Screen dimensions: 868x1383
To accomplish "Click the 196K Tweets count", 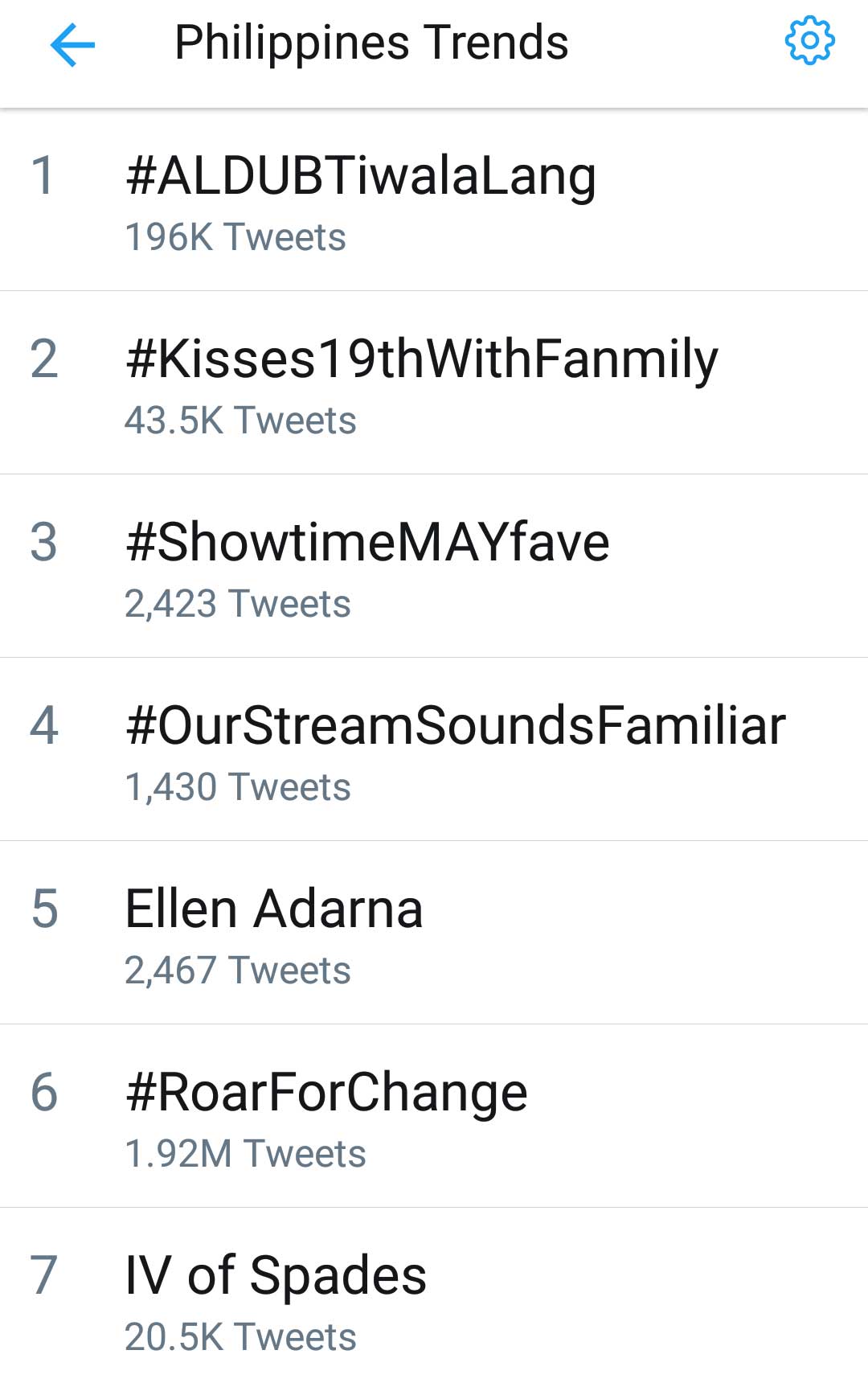I will pyautogui.click(x=235, y=237).
